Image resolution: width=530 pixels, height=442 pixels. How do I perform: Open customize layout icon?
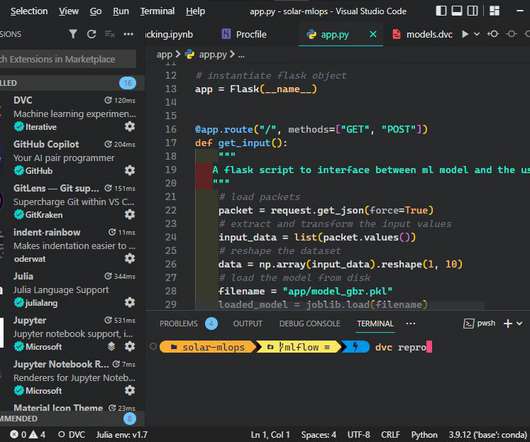tap(495, 11)
